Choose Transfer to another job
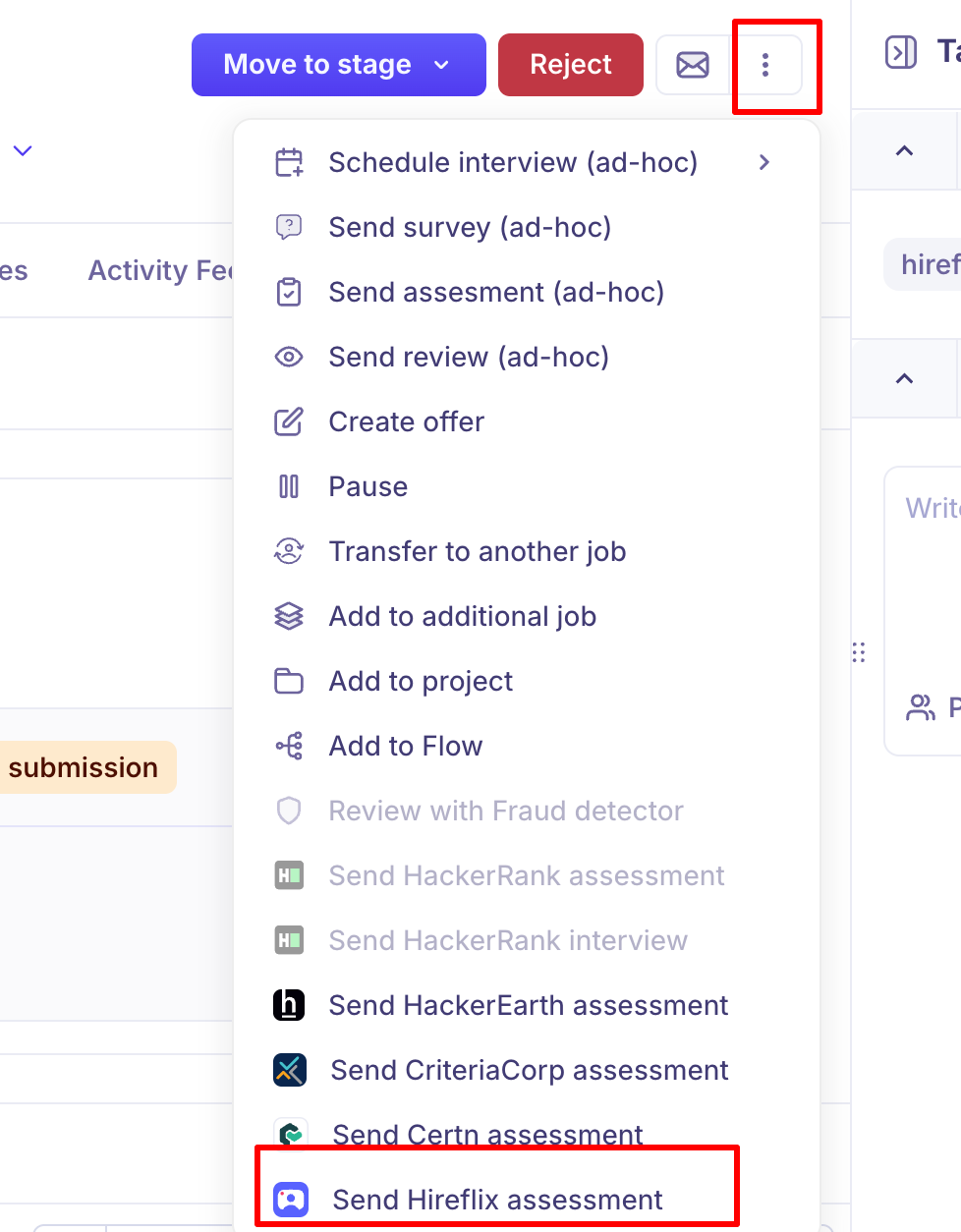Screen dimensions: 961x1232 477,551
